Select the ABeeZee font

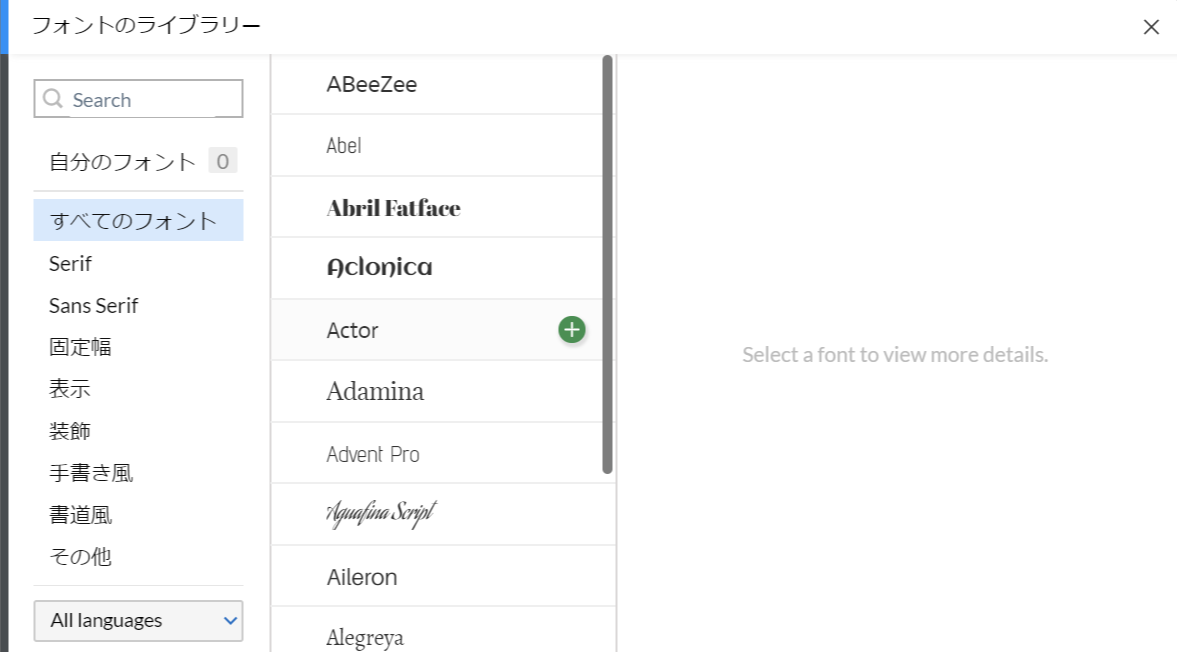pos(372,85)
